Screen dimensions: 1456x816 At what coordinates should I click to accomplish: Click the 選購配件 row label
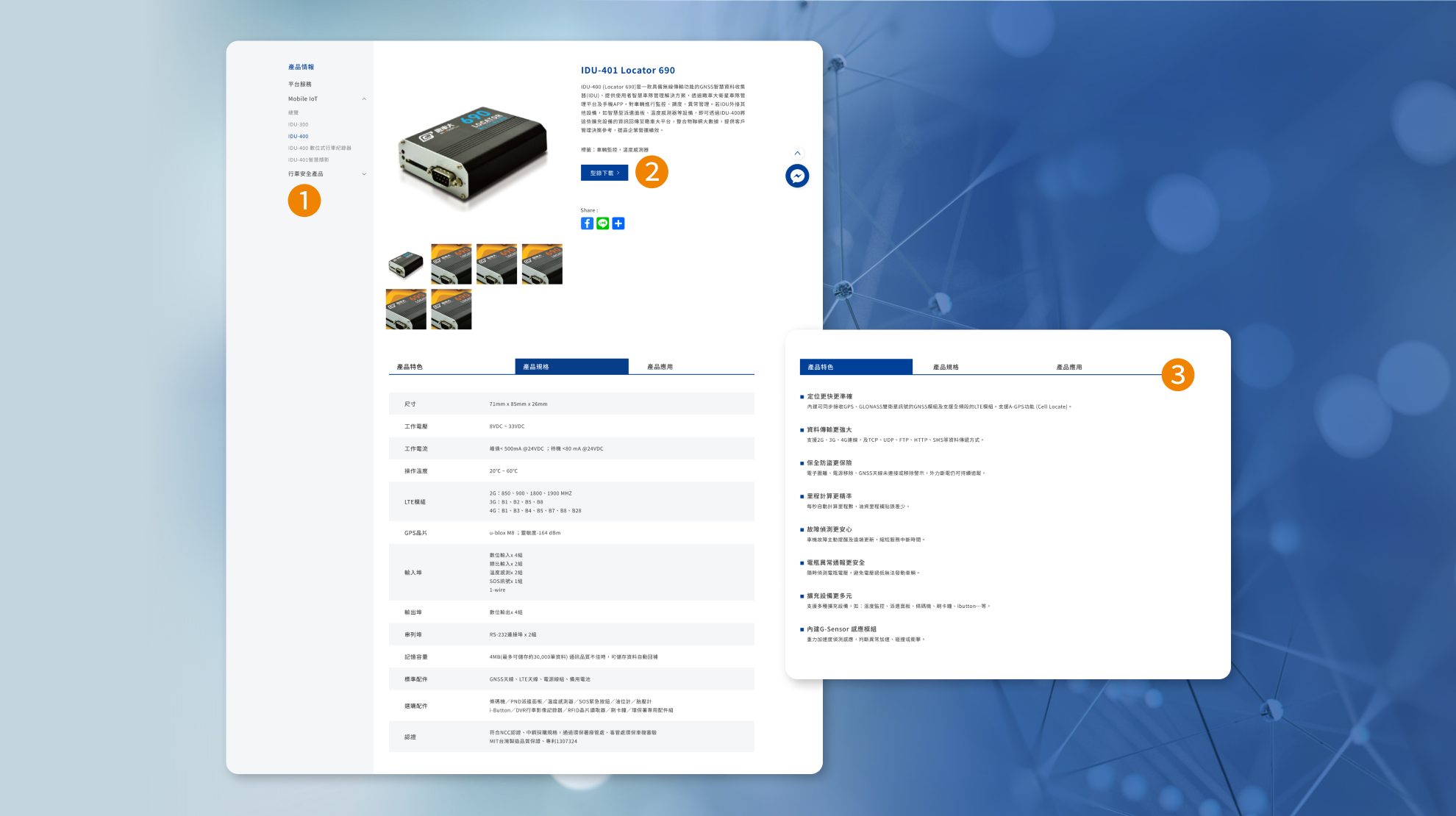tap(415, 706)
